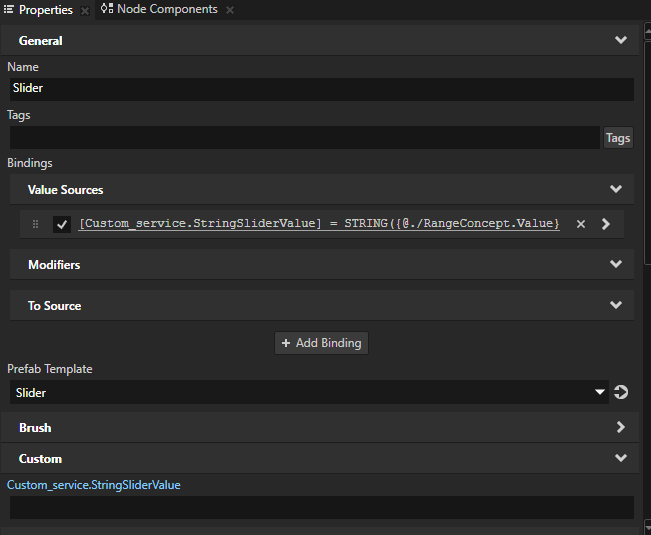This screenshot has width=651, height=535.
Task: Close the Properties tab
Action: click(x=85, y=11)
